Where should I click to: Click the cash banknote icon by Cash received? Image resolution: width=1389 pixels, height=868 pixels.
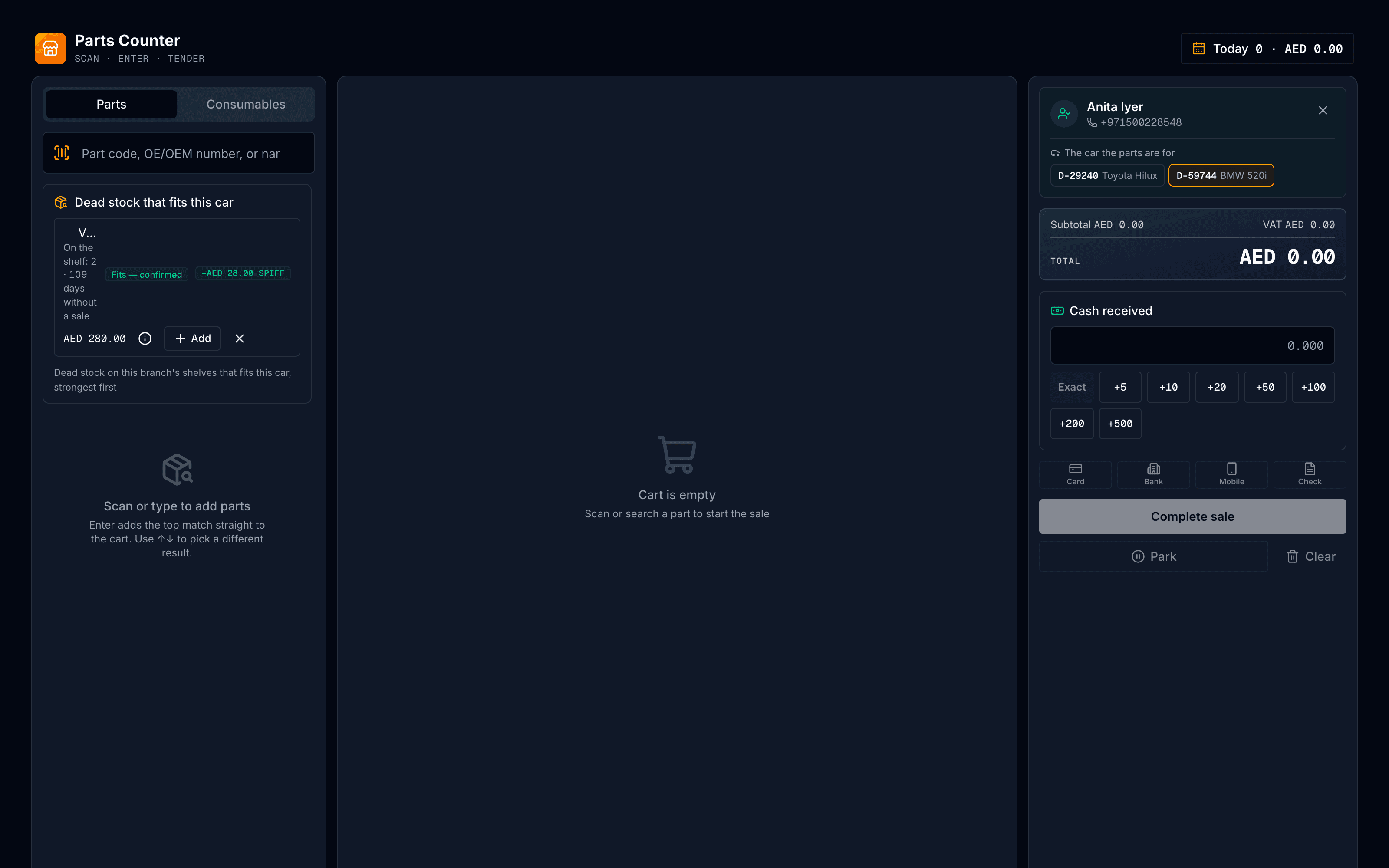click(1057, 311)
